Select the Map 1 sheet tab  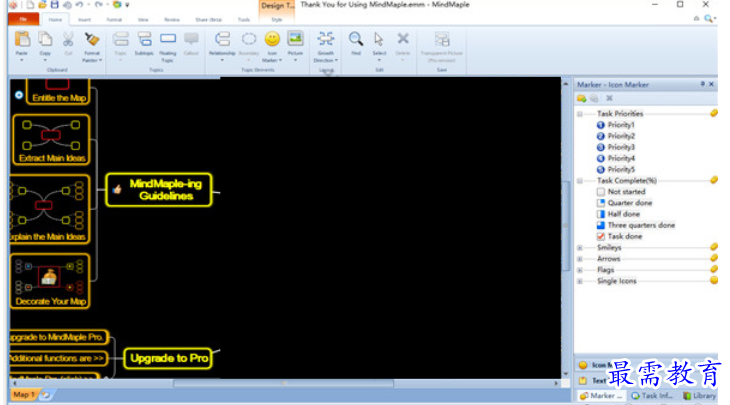(23, 395)
